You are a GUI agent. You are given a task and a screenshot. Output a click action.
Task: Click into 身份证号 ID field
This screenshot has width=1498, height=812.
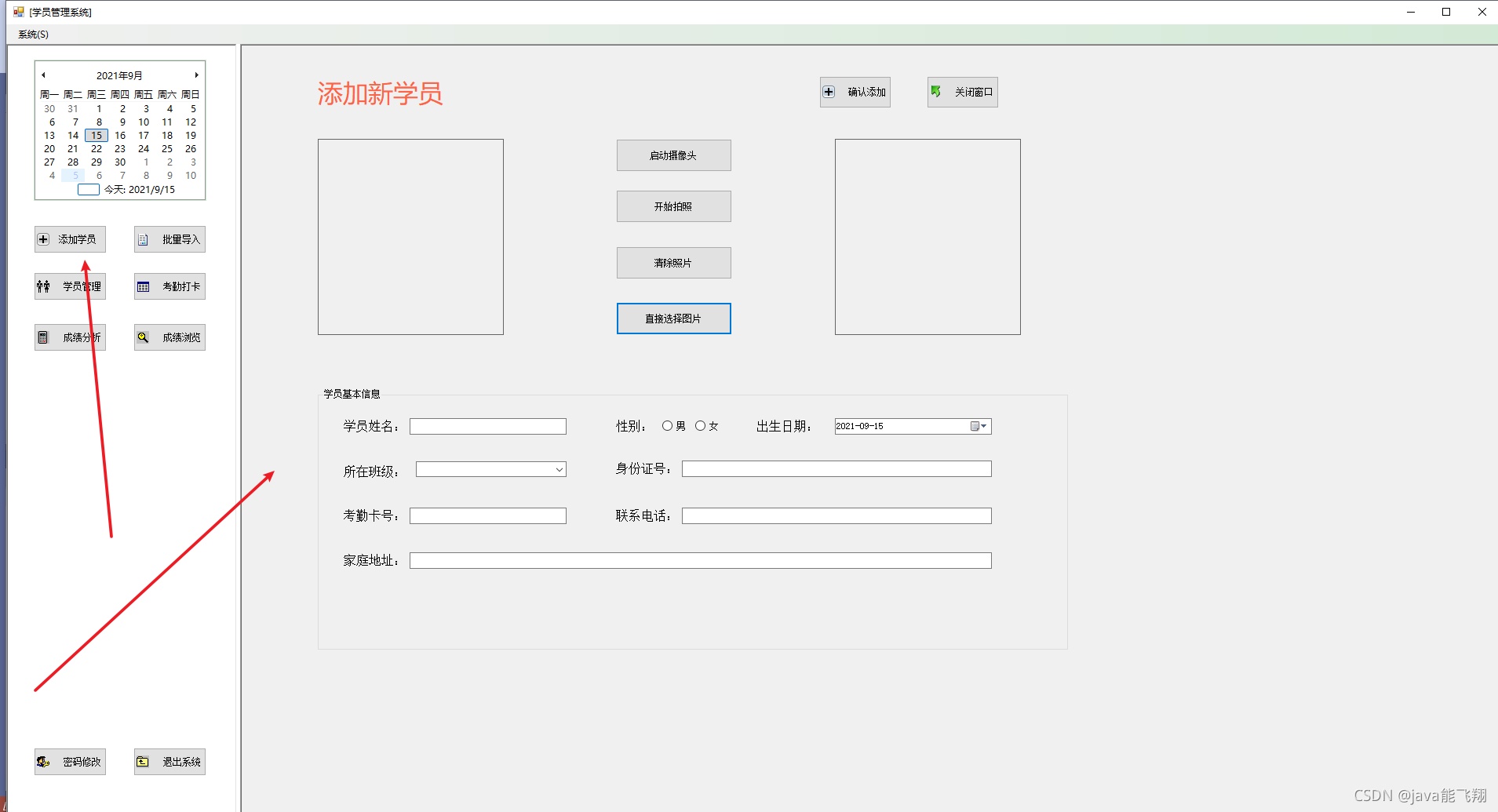pos(836,469)
